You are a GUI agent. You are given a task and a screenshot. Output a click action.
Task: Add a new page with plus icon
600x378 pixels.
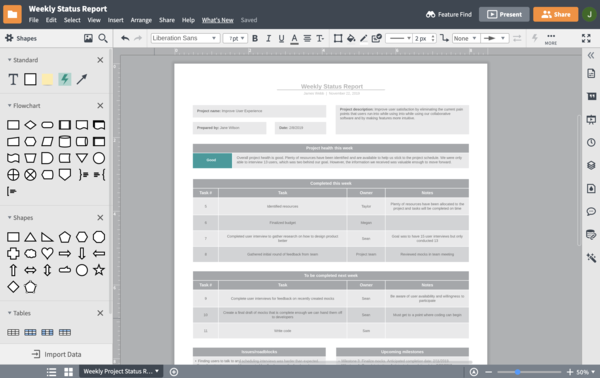pyautogui.click(x=174, y=372)
